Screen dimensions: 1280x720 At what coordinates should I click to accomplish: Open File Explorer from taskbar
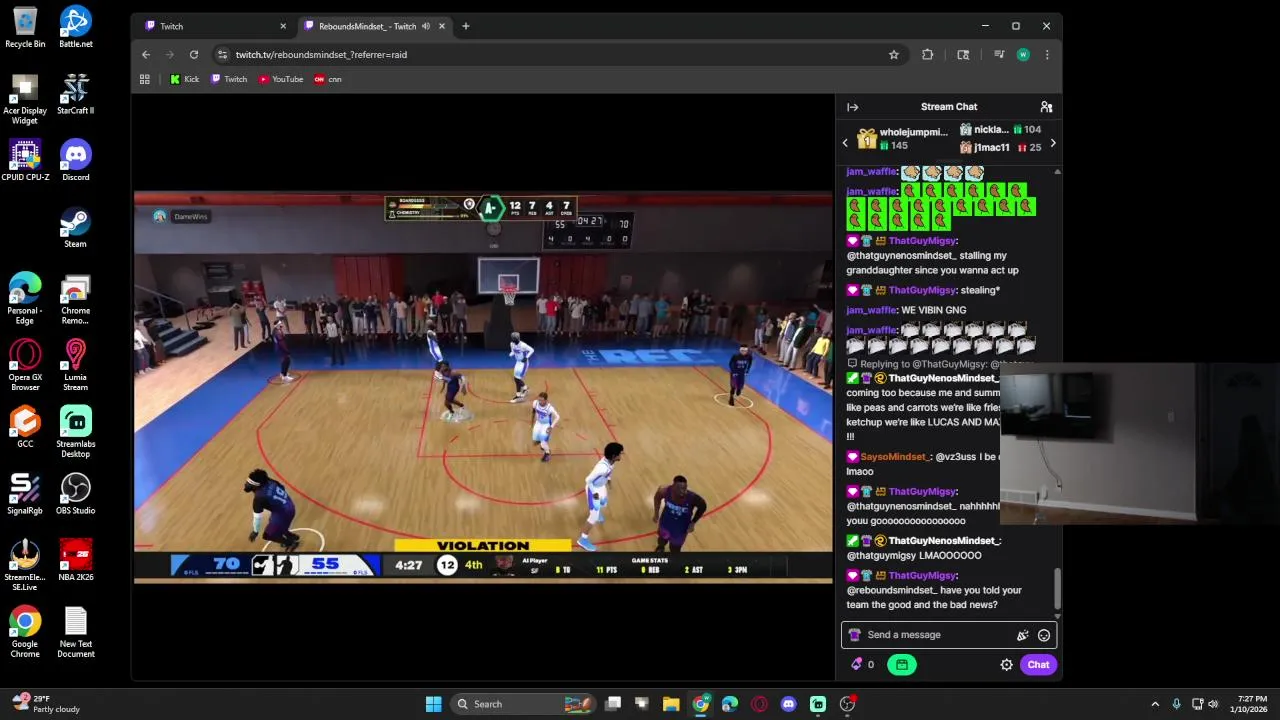pyautogui.click(x=671, y=704)
